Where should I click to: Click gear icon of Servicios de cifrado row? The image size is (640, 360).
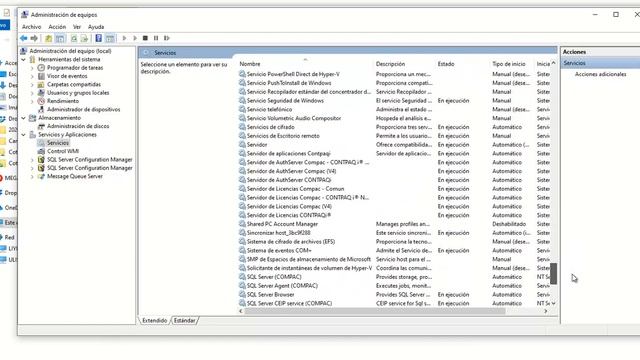click(242, 127)
